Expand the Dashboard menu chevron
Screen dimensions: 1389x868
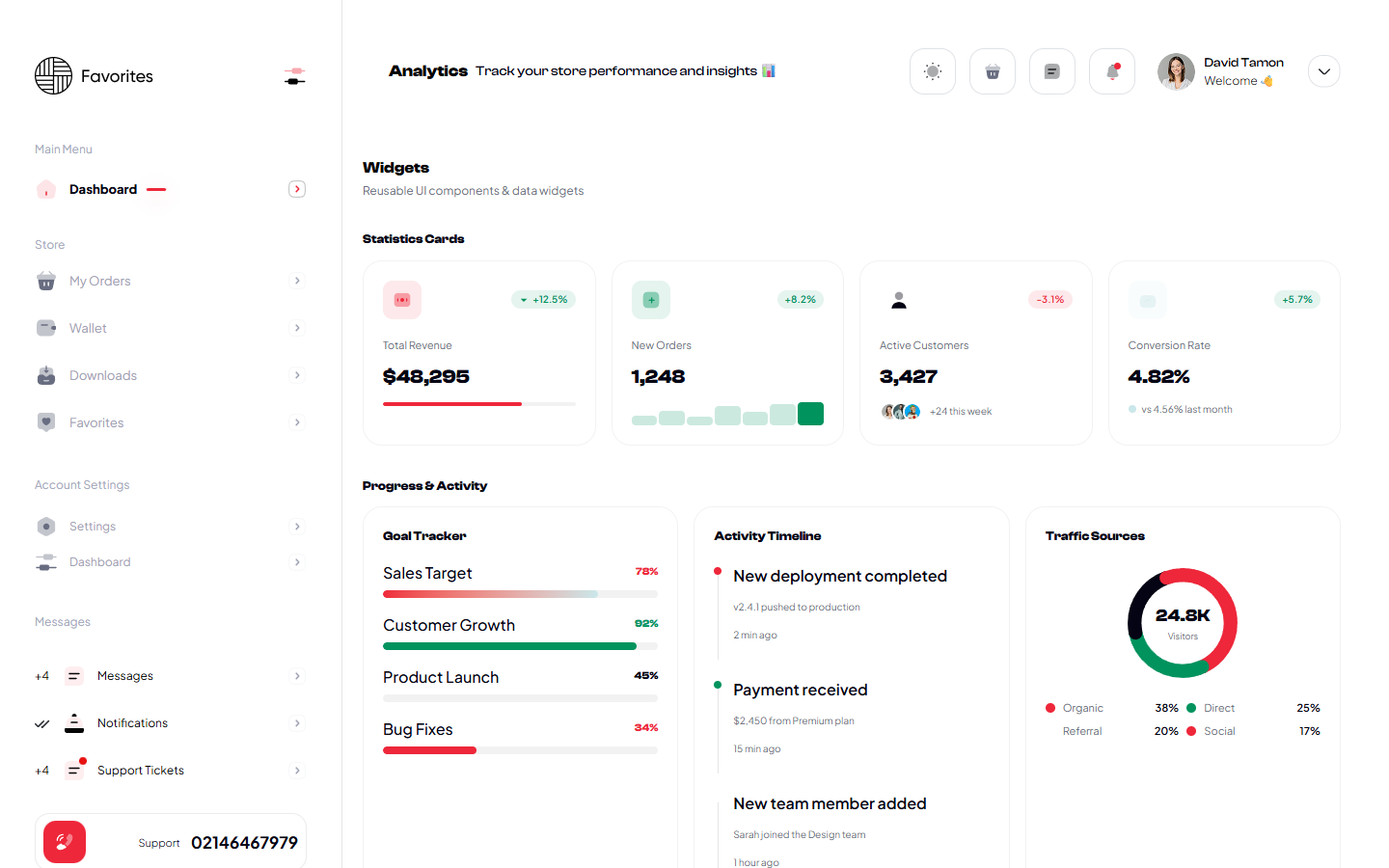297,189
